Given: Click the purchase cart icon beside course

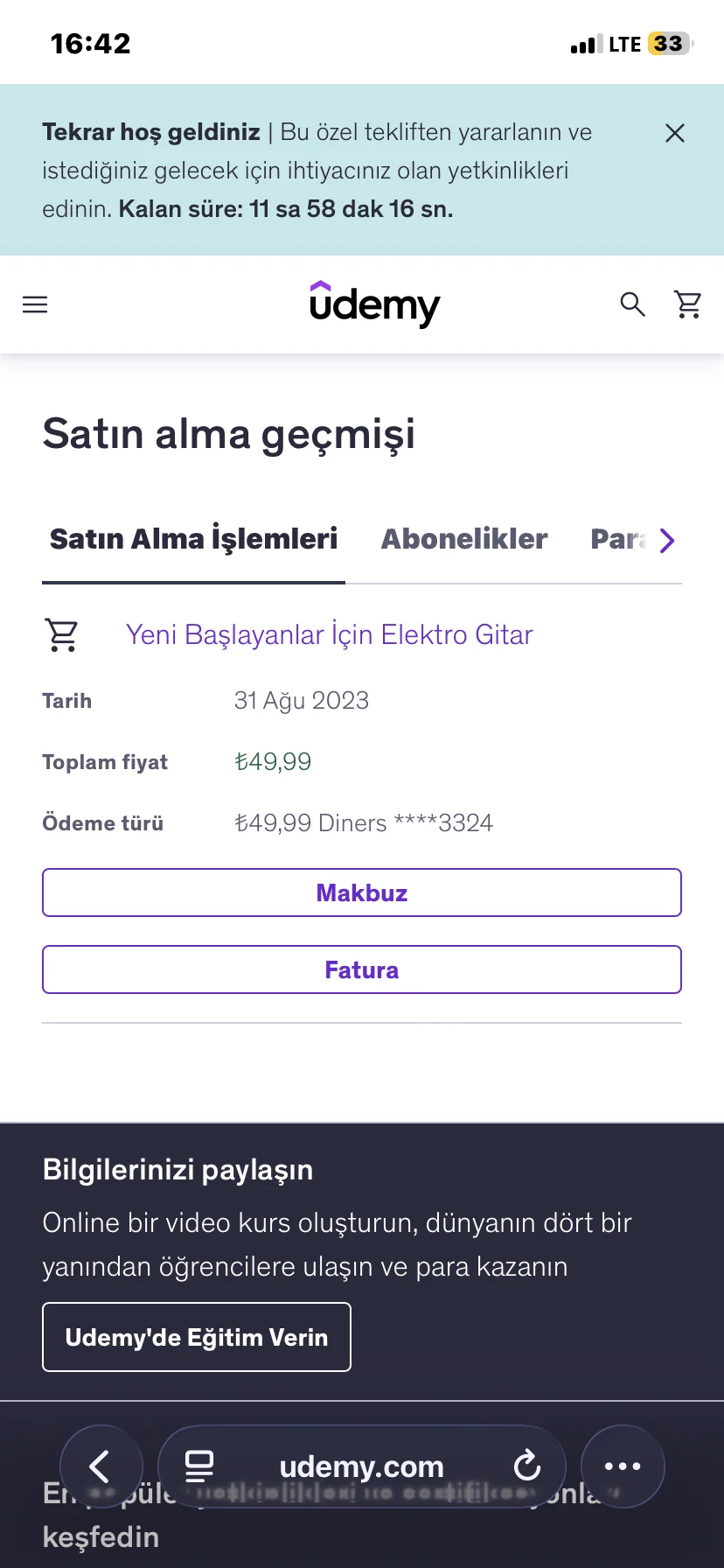Looking at the screenshot, I should 61,634.
